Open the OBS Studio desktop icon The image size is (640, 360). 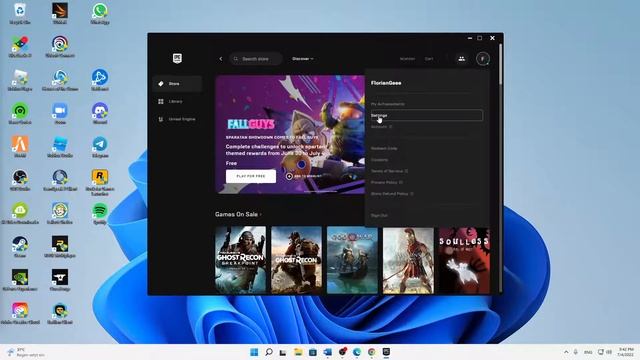pyautogui.click(x=20, y=180)
